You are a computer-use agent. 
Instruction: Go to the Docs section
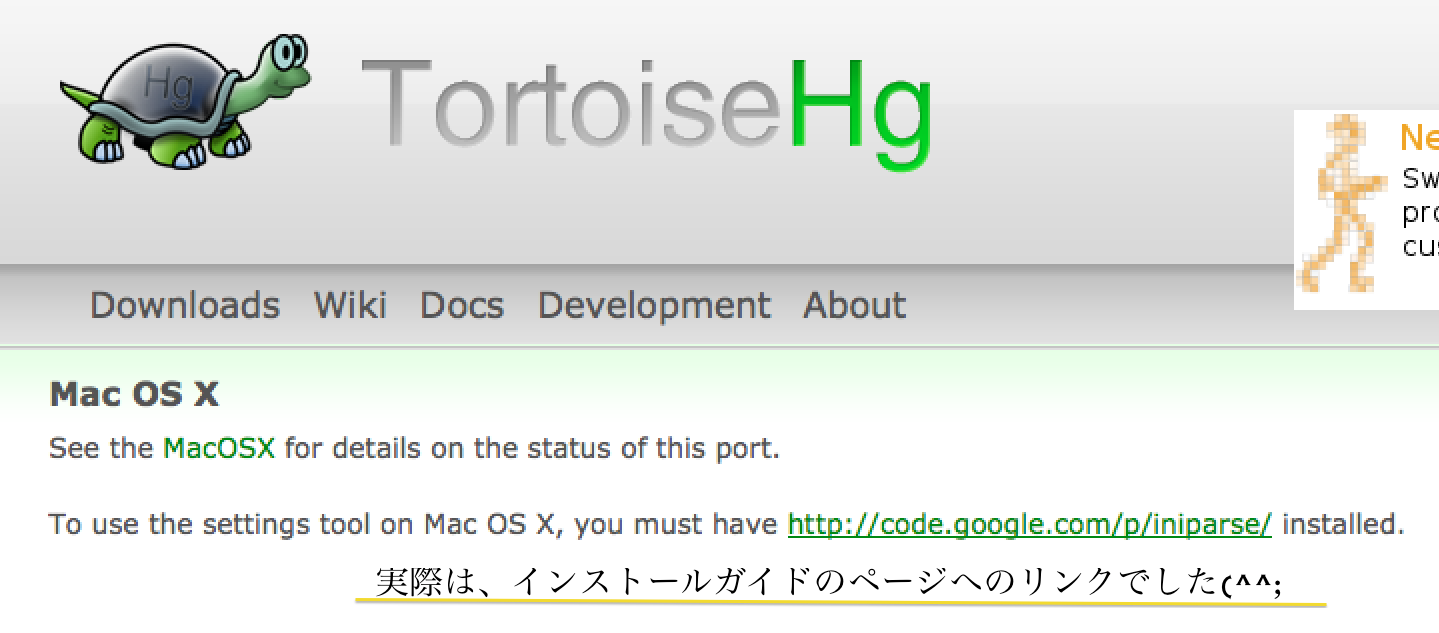(x=462, y=305)
